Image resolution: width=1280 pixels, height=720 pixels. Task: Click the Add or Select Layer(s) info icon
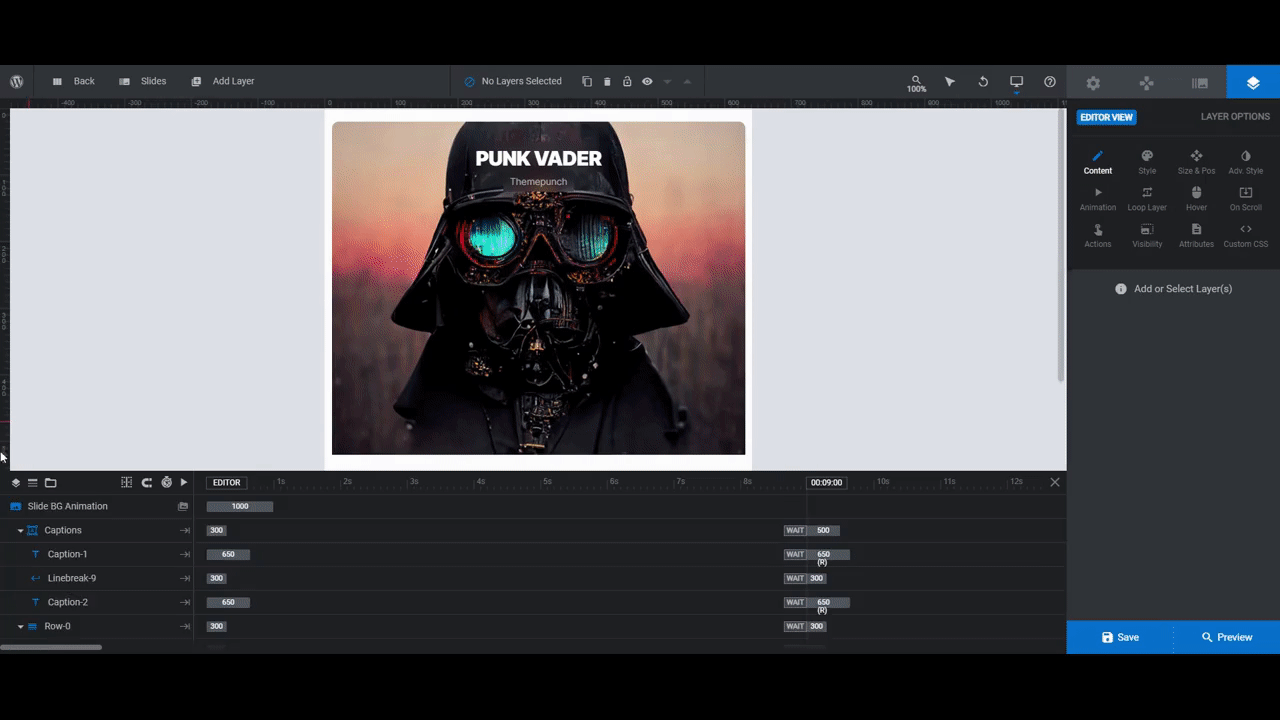coord(1121,289)
